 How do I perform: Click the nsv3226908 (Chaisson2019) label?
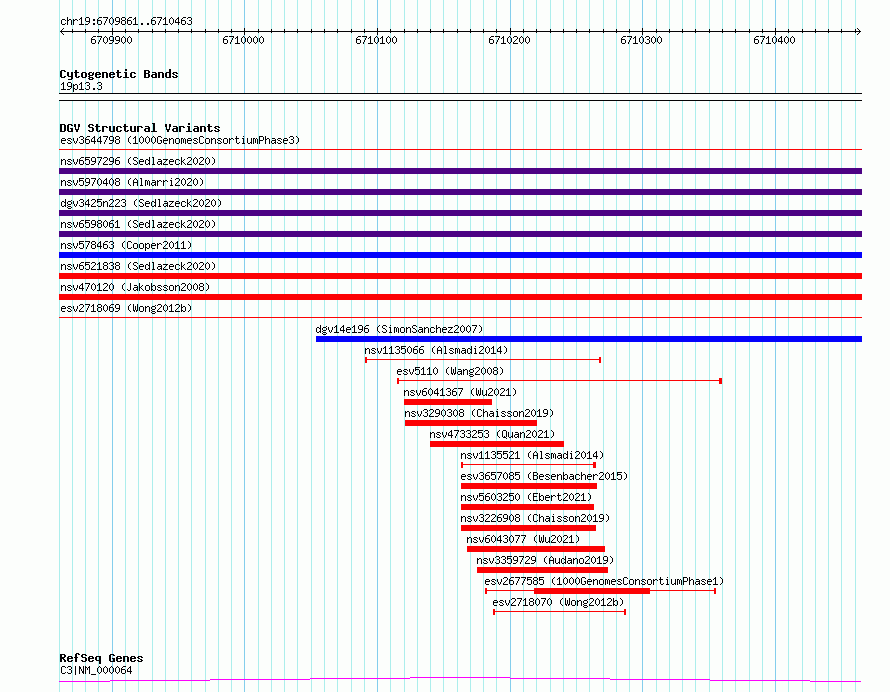(x=535, y=518)
